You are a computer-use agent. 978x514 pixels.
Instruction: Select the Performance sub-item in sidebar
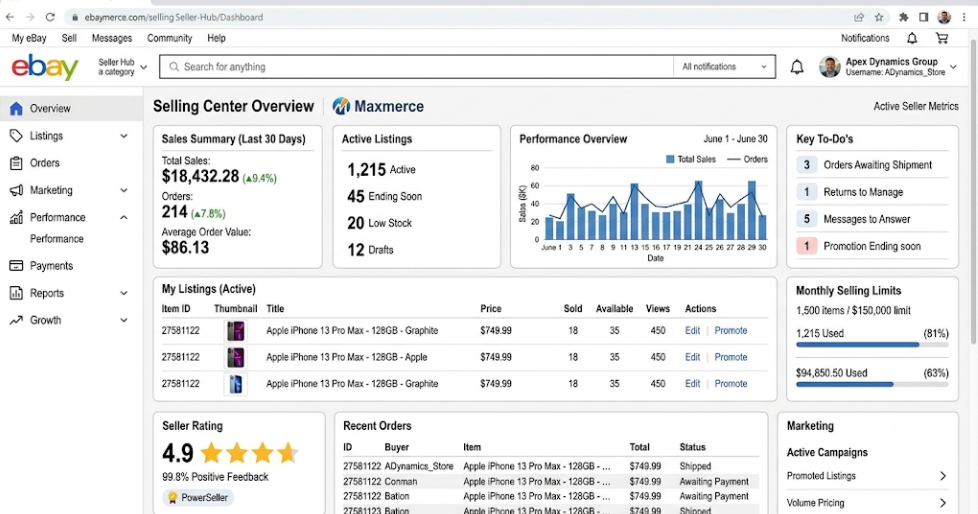click(57, 239)
